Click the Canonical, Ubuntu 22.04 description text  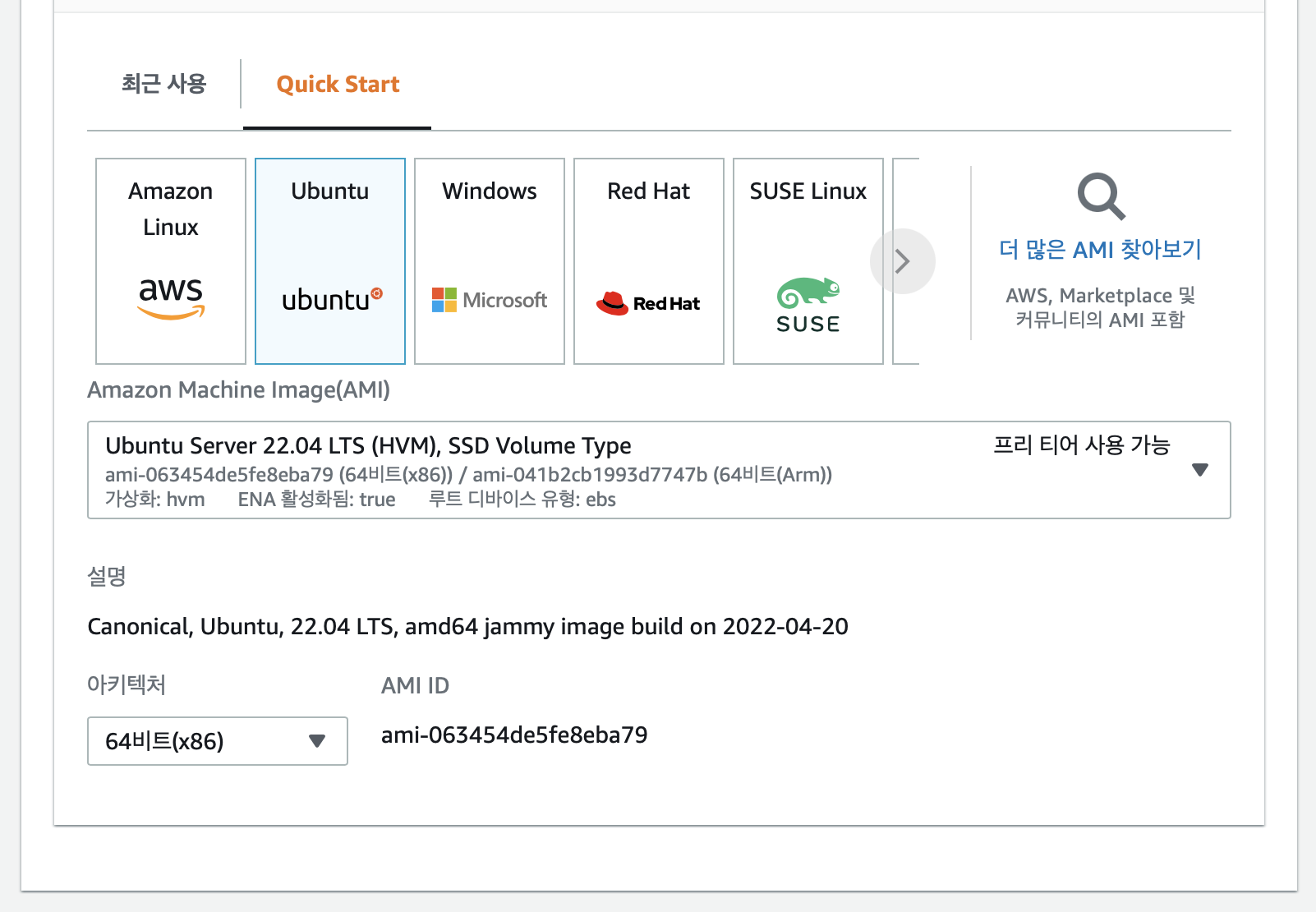(x=467, y=626)
